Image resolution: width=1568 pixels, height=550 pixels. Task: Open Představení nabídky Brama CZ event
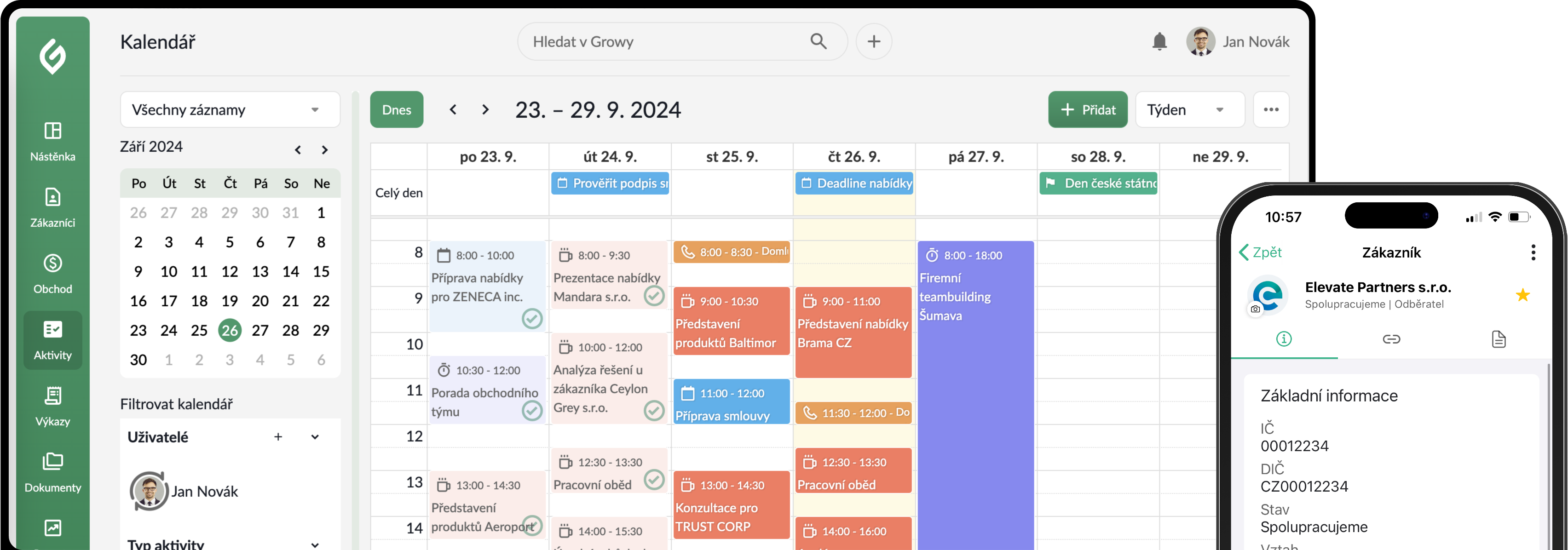853,332
